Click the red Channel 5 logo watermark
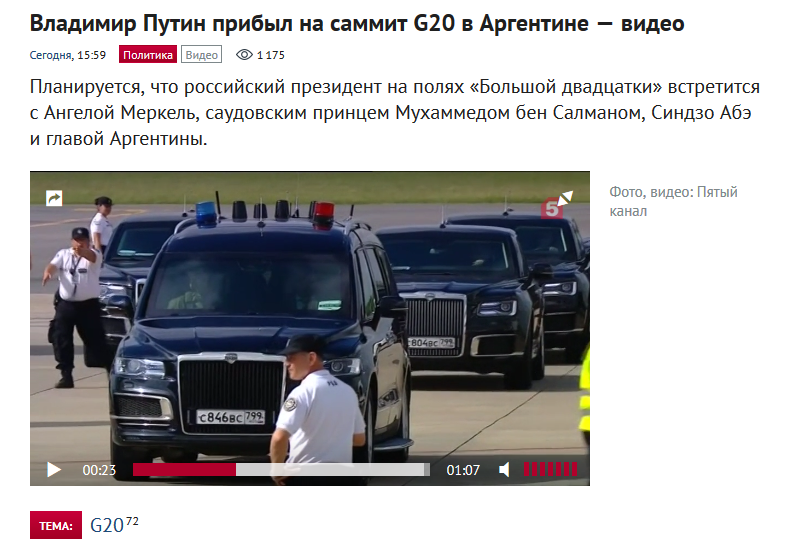The width and height of the screenshot is (789, 557). [x=551, y=208]
